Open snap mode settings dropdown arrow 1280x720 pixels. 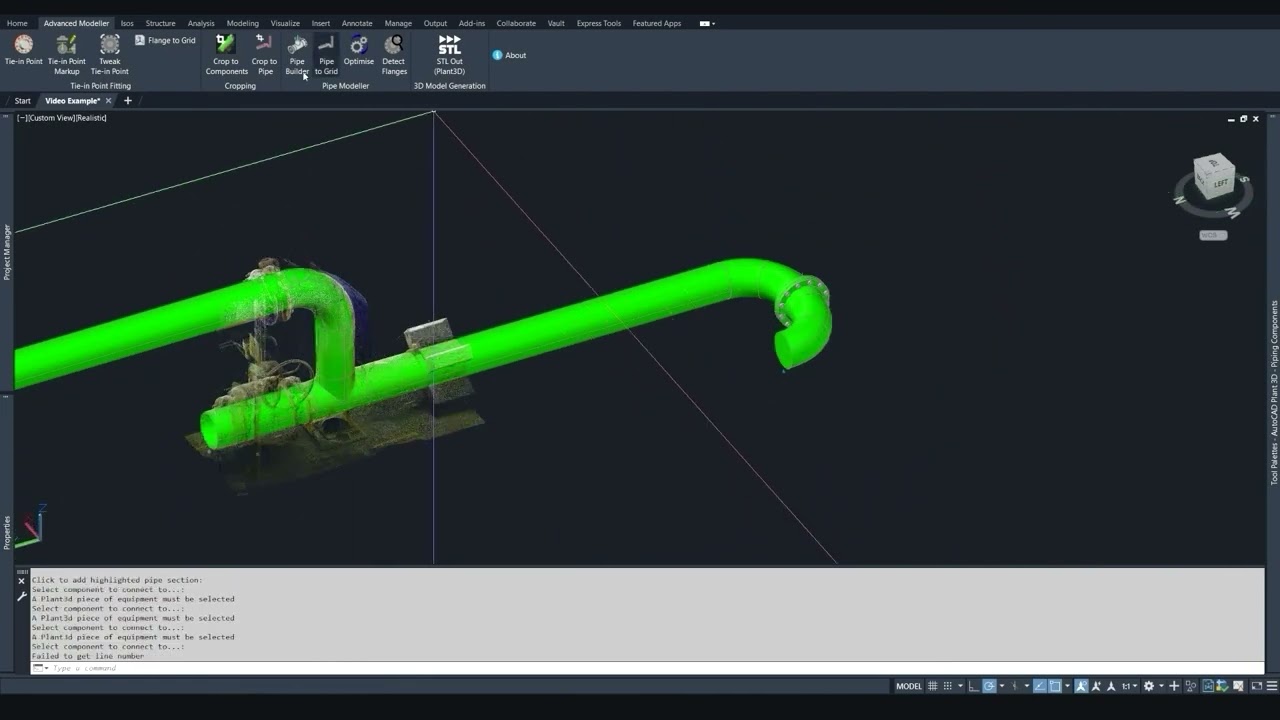961,686
